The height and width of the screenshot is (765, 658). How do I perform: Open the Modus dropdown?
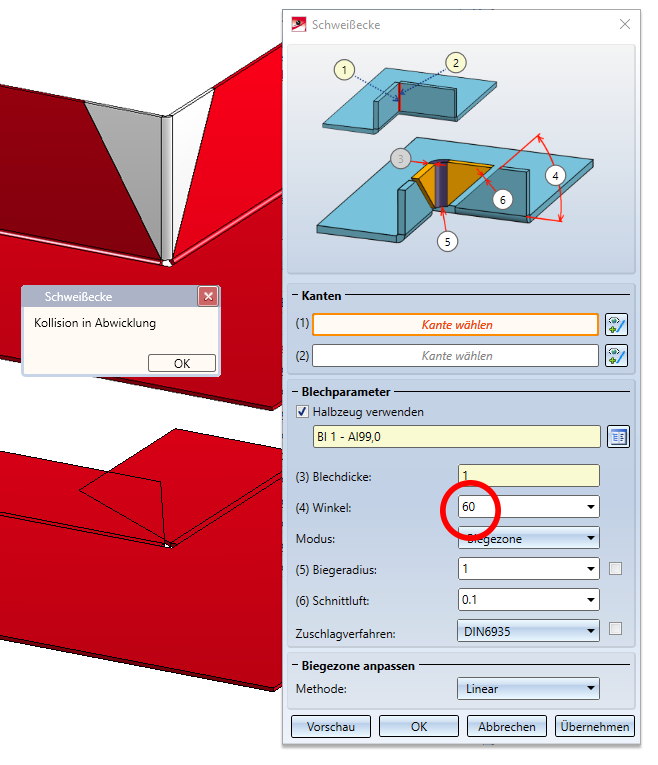529,539
